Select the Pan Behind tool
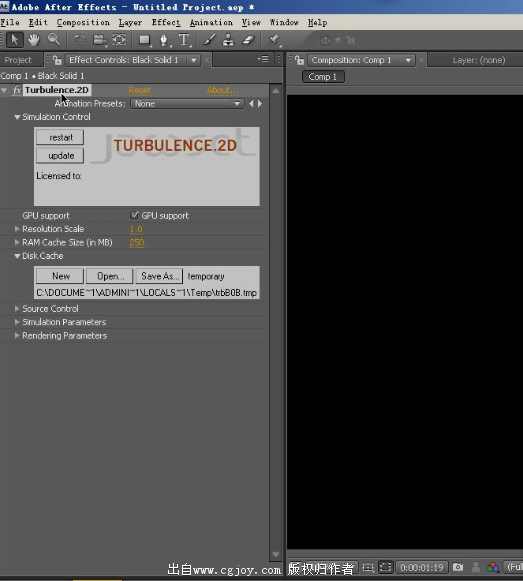 [119, 40]
